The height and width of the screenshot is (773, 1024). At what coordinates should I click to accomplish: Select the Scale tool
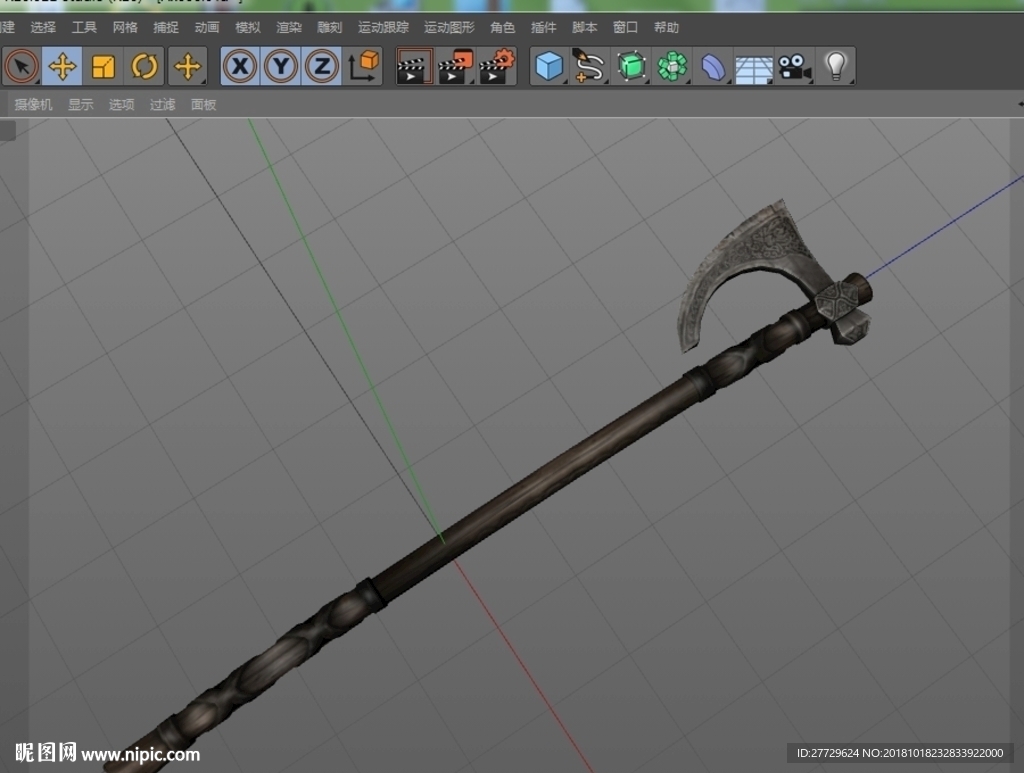103,66
